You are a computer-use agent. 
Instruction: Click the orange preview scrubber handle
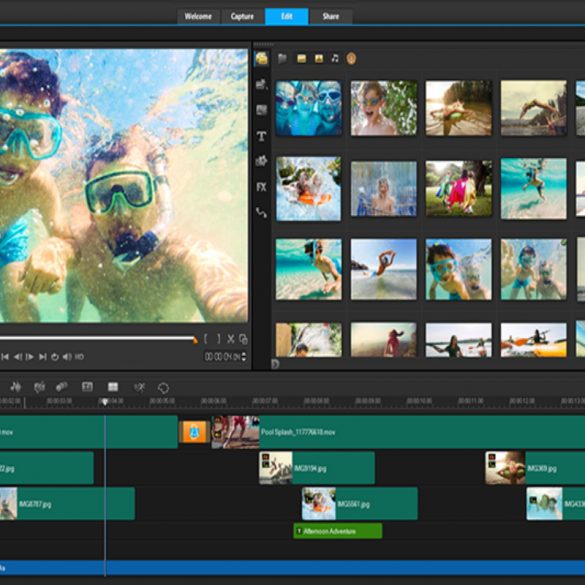(195, 340)
